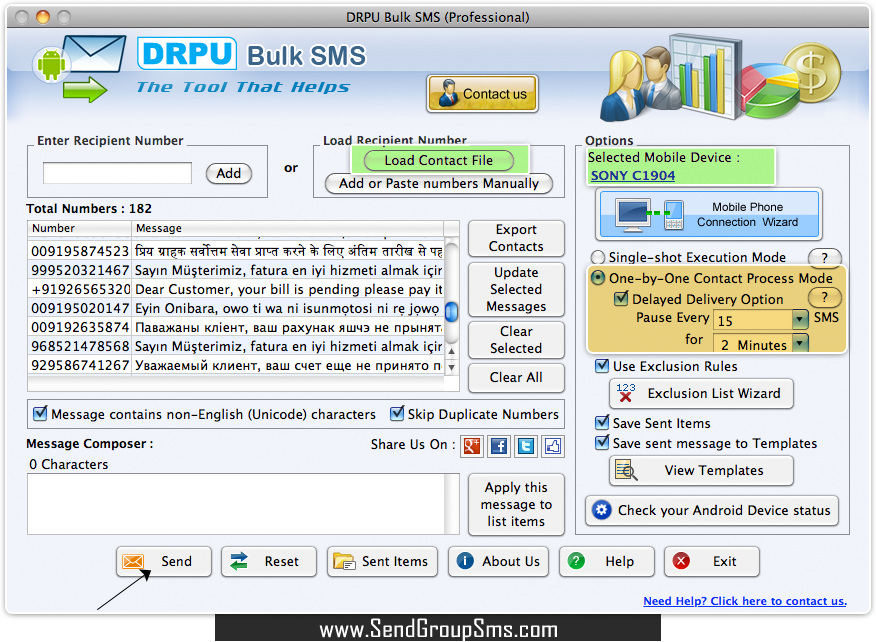Click Update Selected Messages button
Screen dimensions: 876x642
516,289
